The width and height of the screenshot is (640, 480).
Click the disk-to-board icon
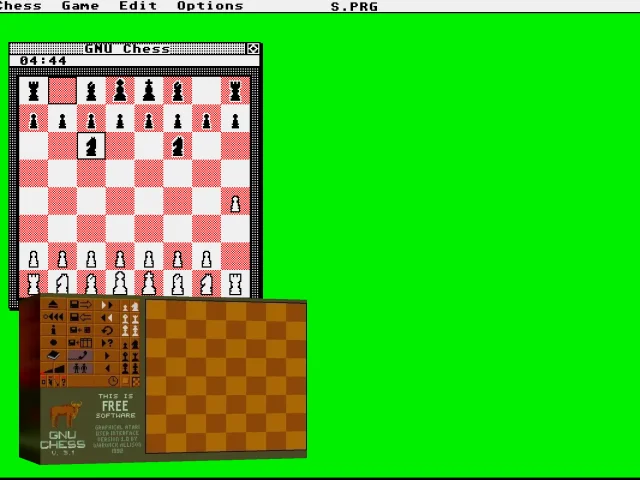pyautogui.click(x=80, y=330)
